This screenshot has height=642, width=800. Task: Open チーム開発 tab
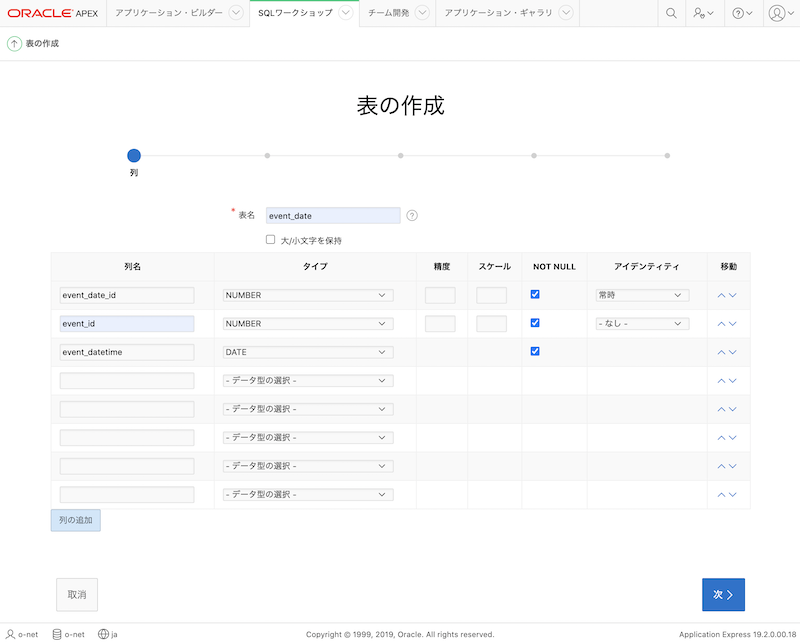pyautogui.click(x=389, y=13)
